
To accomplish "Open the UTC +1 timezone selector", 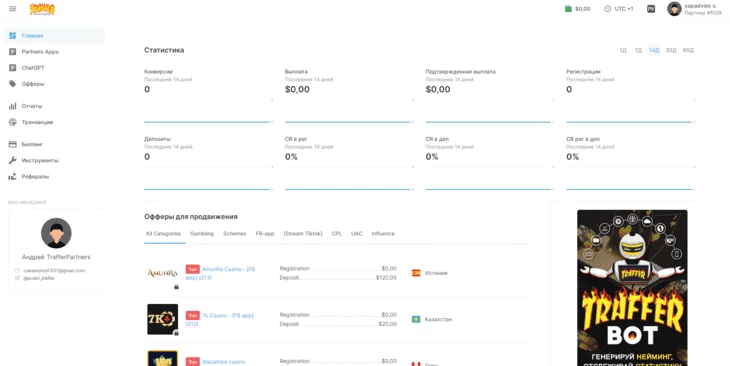I will 619,9.
